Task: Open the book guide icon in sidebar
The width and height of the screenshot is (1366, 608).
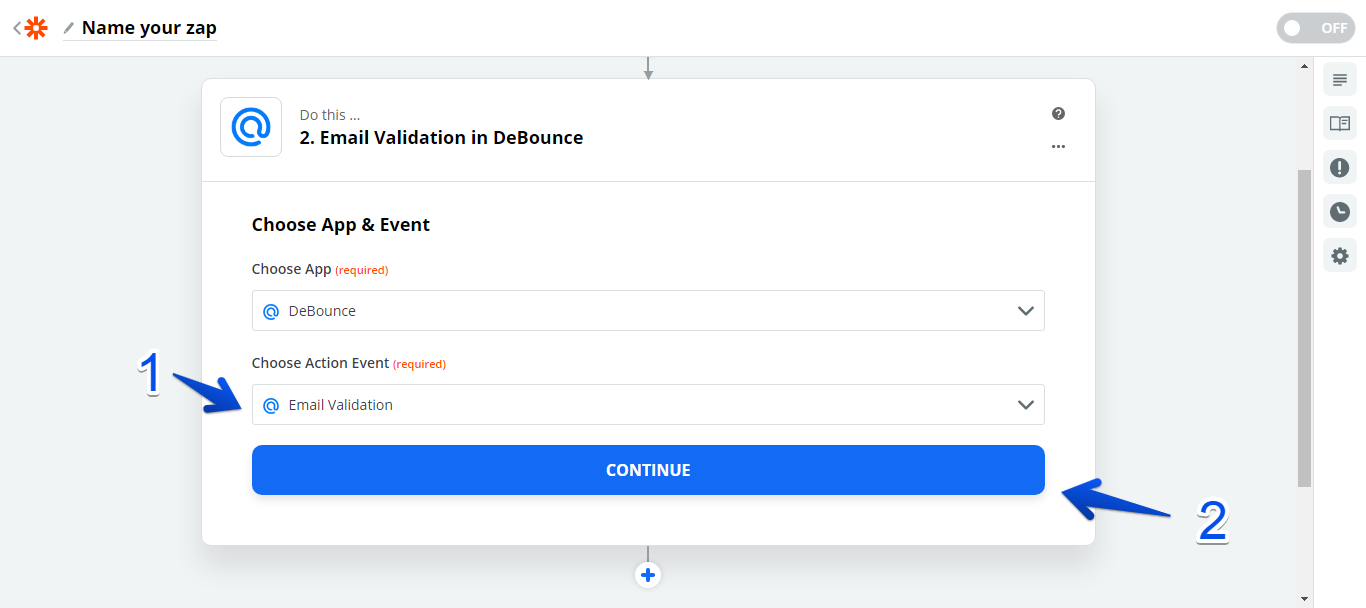Action: (x=1339, y=124)
